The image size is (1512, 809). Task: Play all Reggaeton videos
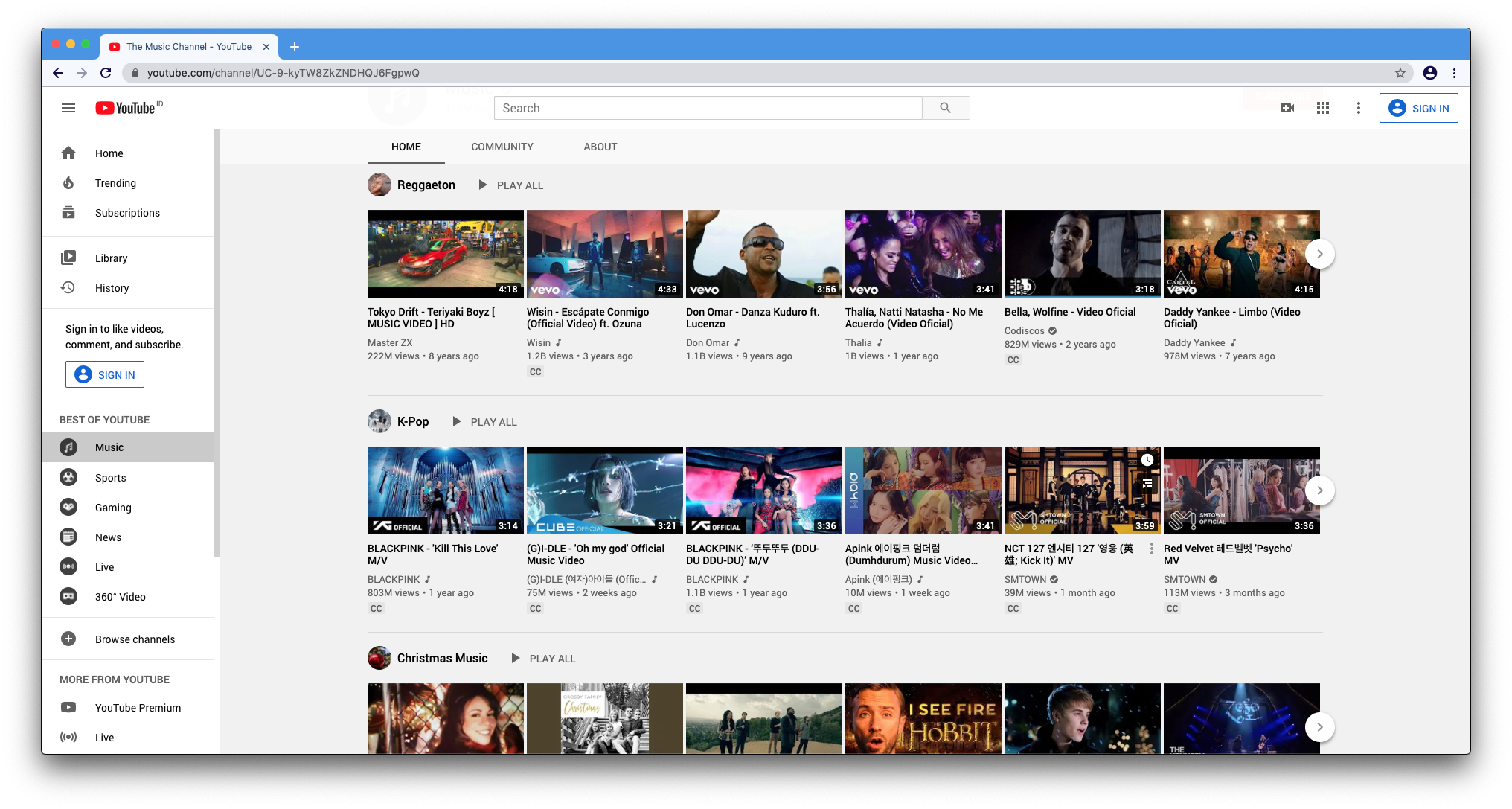[511, 185]
